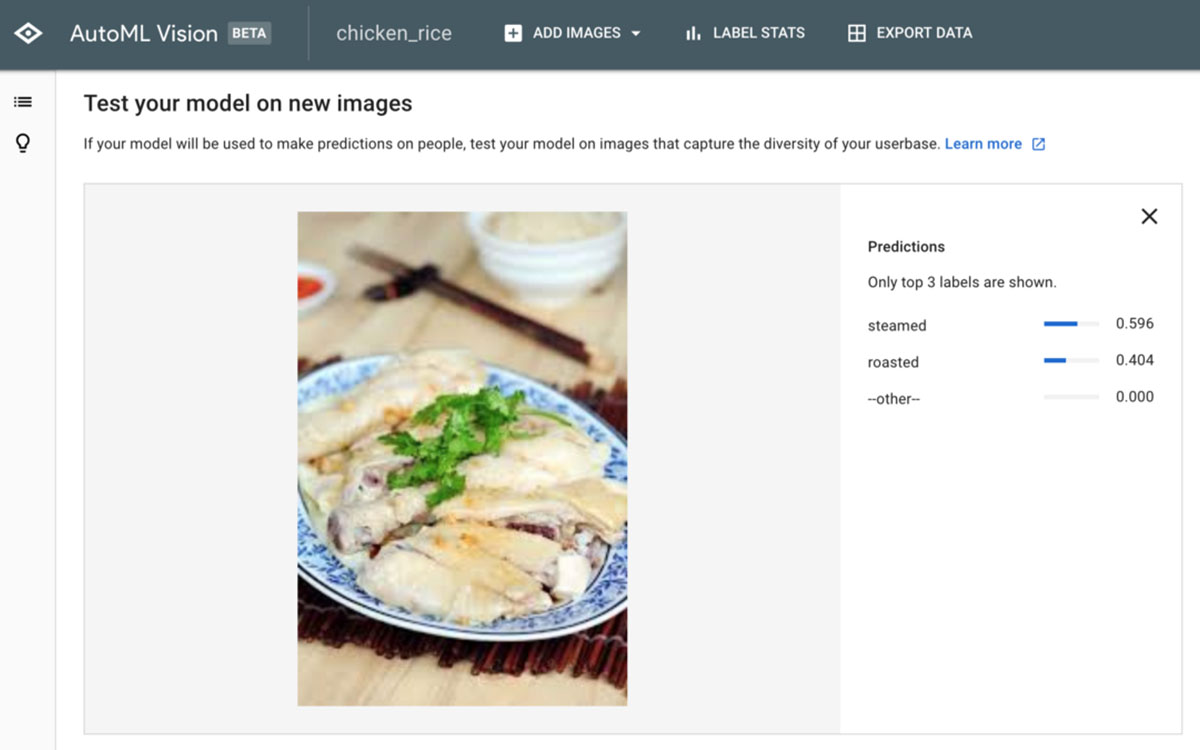This screenshot has width=1200, height=750.
Task: Click the uploaded chicken rice photo
Action: coord(462,459)
